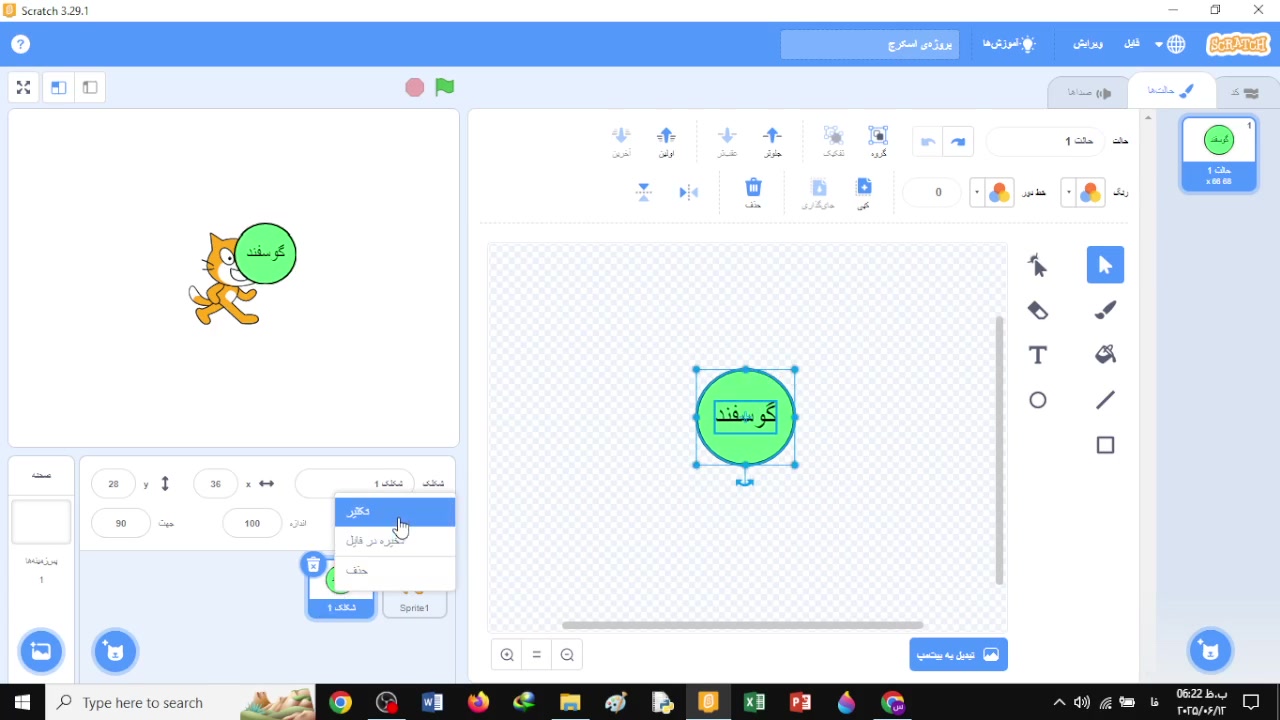Click the Group (گروه) button
The image size is (1280, 720).
878,141
